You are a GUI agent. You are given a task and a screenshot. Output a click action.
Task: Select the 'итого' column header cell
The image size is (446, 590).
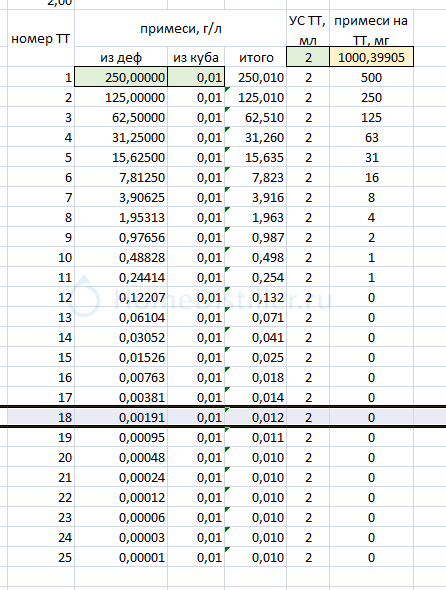(256, 57)
